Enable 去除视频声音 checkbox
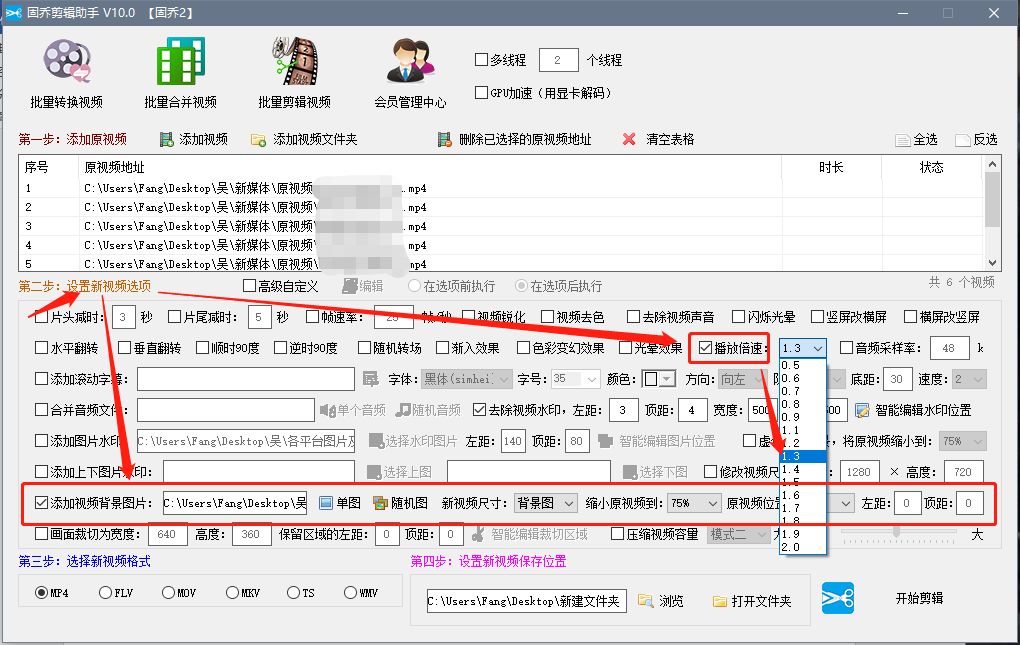 pos(634,317)
